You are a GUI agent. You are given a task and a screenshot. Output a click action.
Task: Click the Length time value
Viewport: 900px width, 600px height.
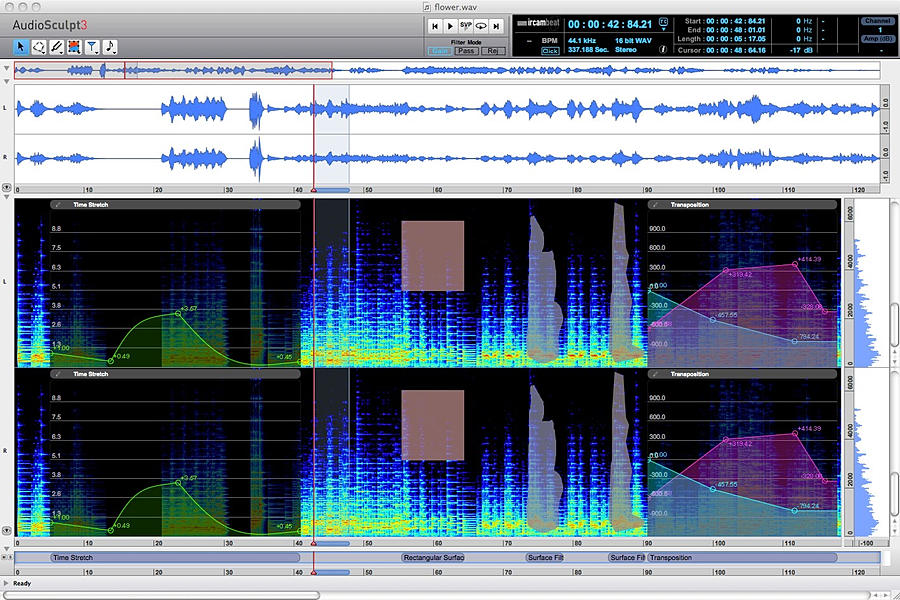pos(735,39)
